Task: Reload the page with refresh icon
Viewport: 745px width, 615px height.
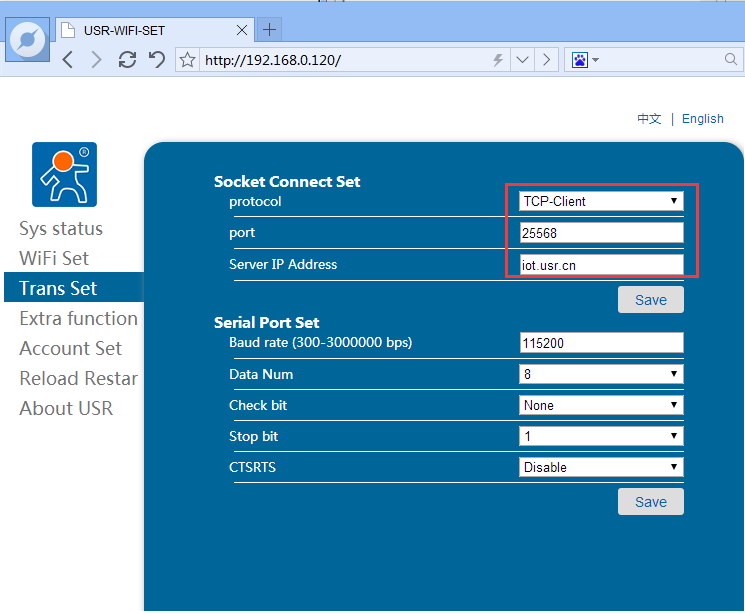Action: (x=127, y=60)
